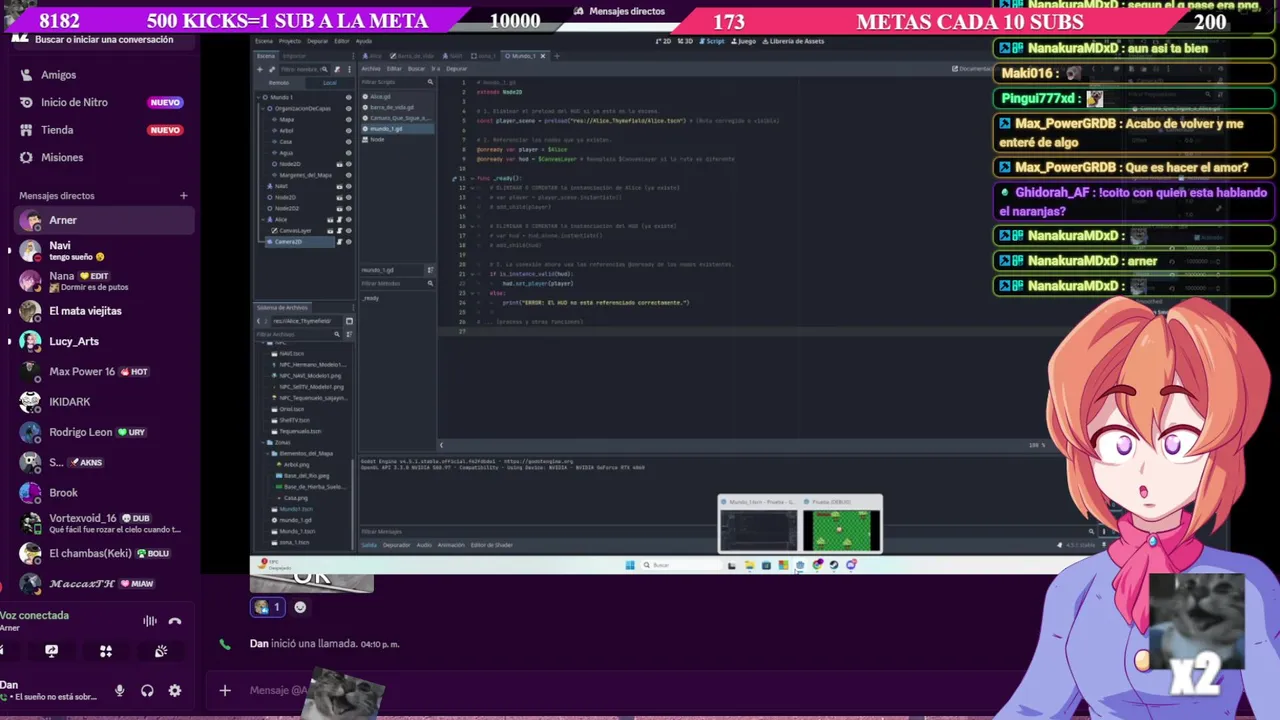Viewport: 1280px width, 720px height.
Task: Toggle visibility of OrganizacionDeCapas node
Action: 348,108
